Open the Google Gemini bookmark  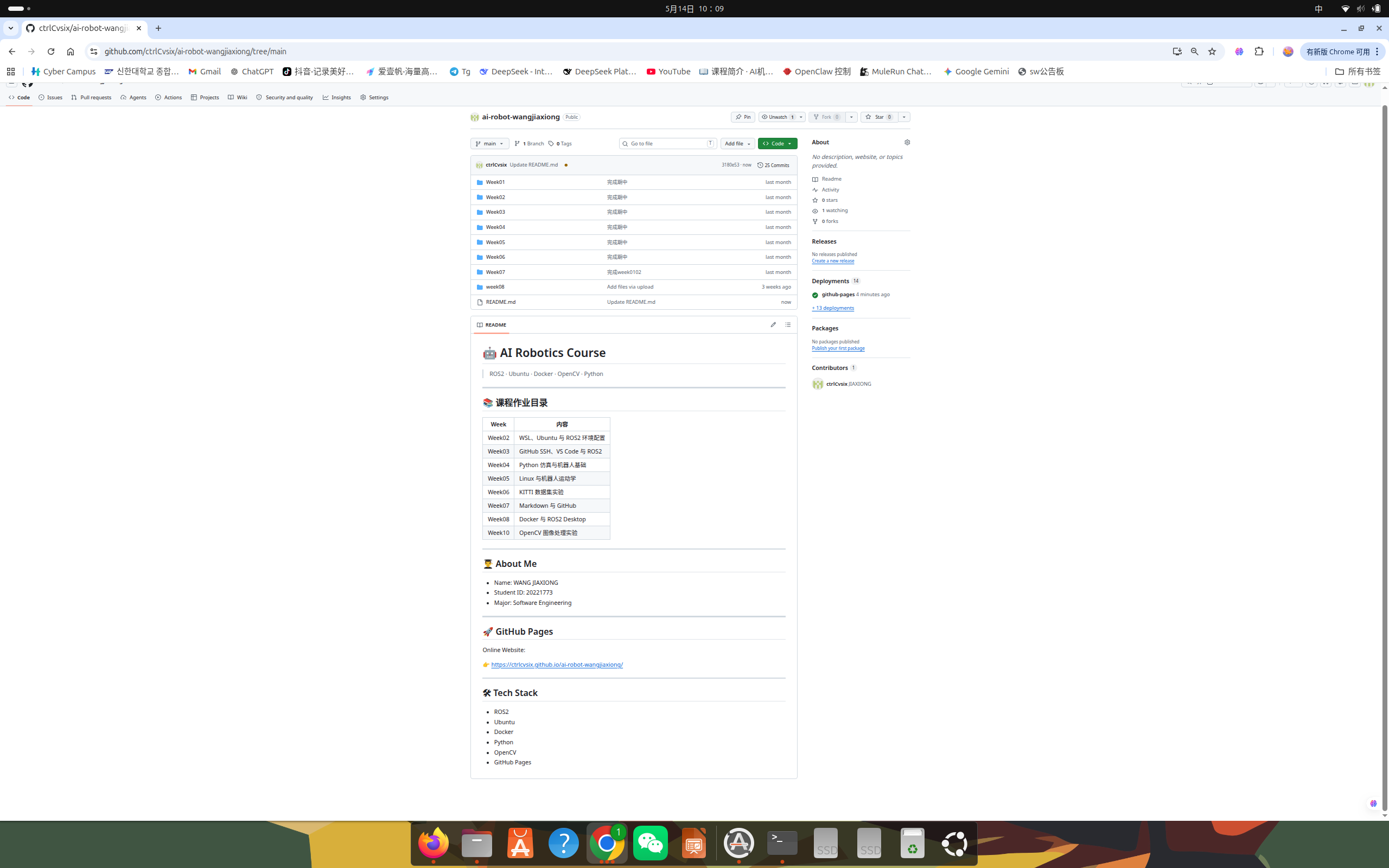tap(976, 72)
